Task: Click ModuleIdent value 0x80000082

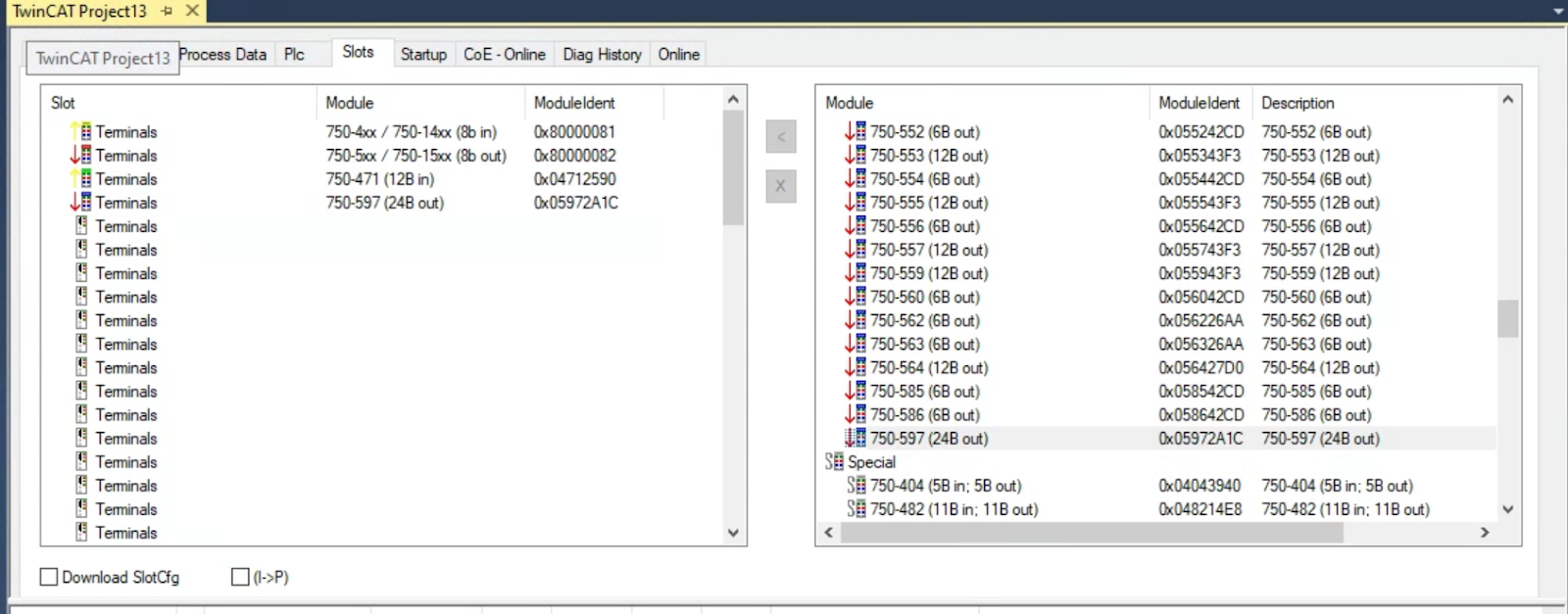Action: [575, 155]
